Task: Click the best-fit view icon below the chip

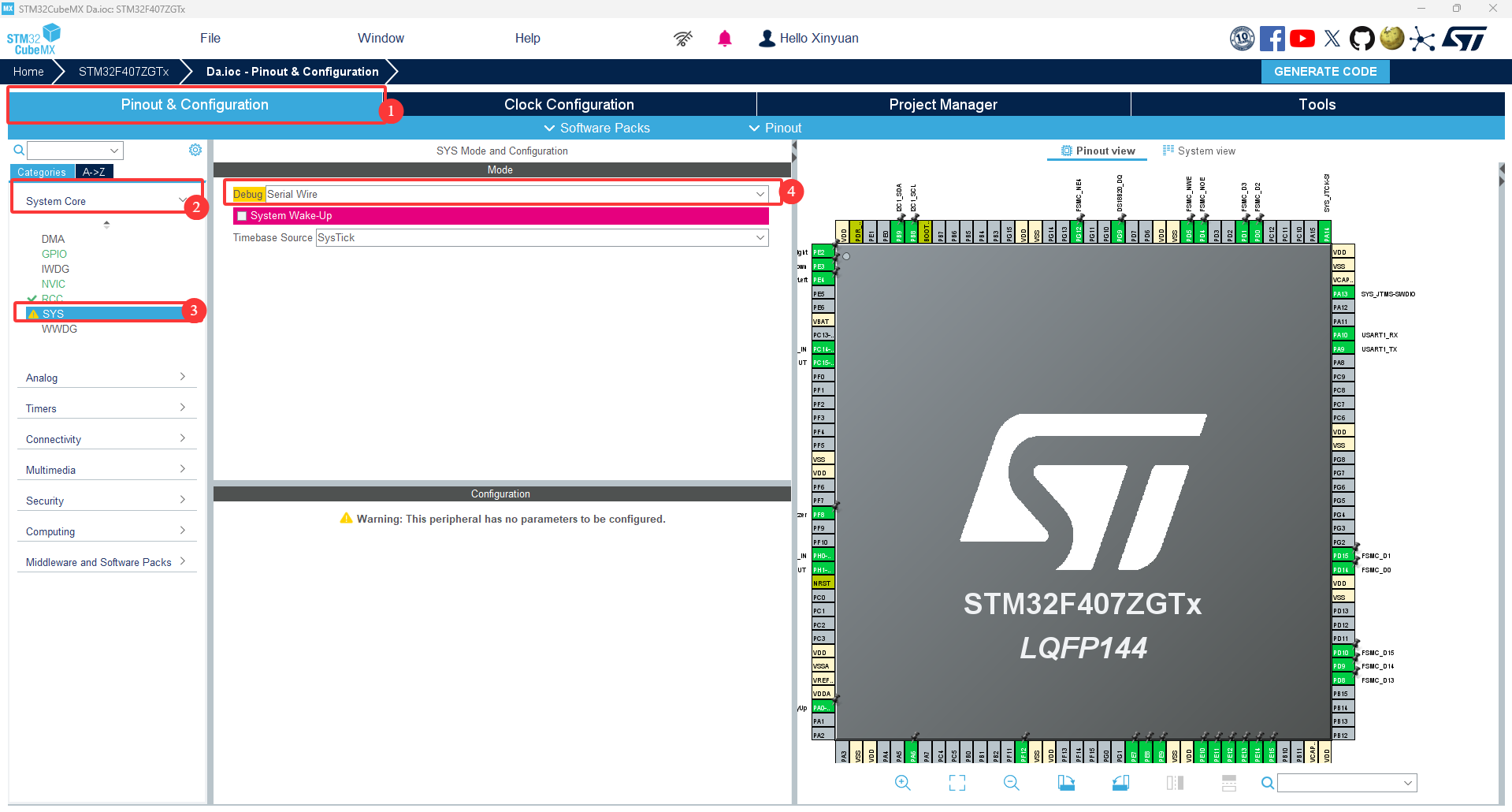Action: pos(957,783)
